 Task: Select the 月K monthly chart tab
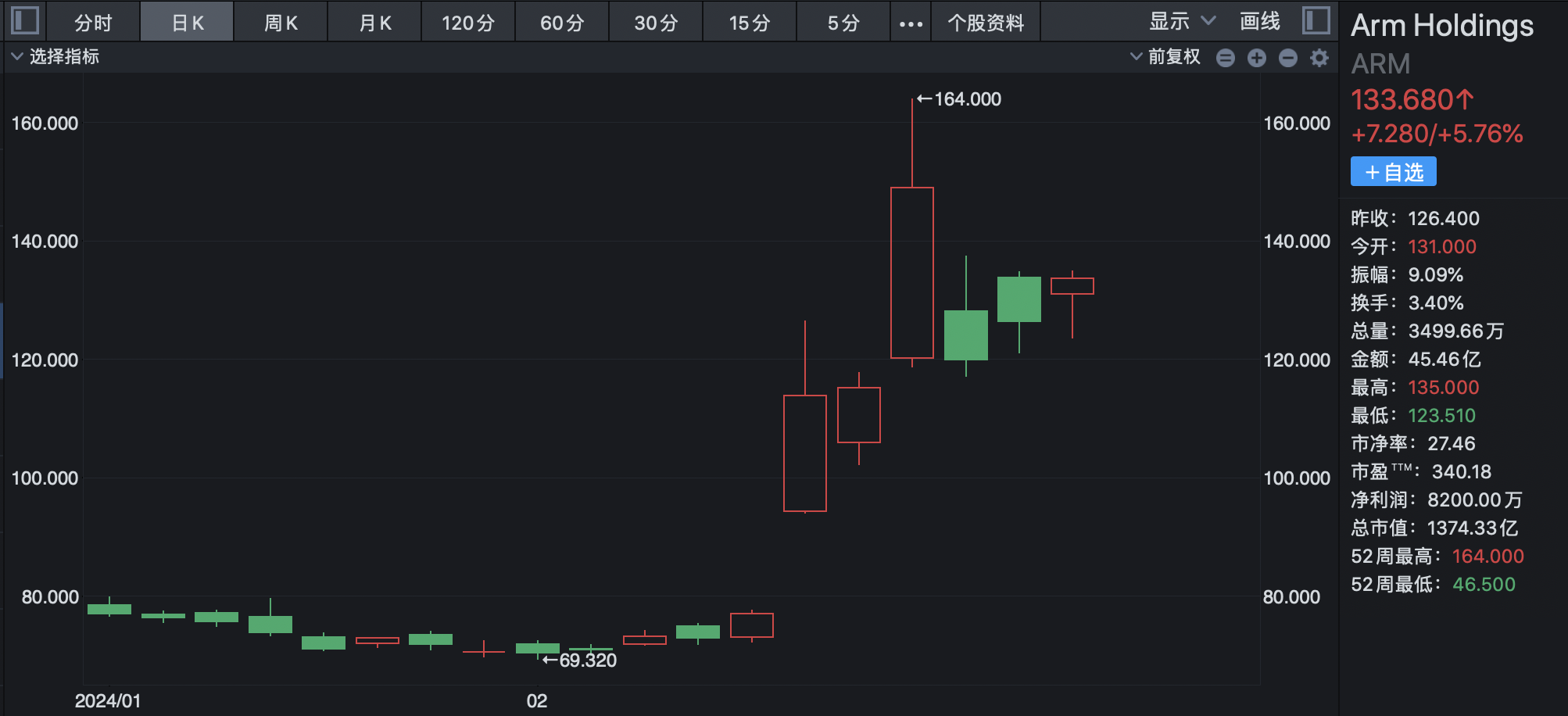tap(374, 23)
